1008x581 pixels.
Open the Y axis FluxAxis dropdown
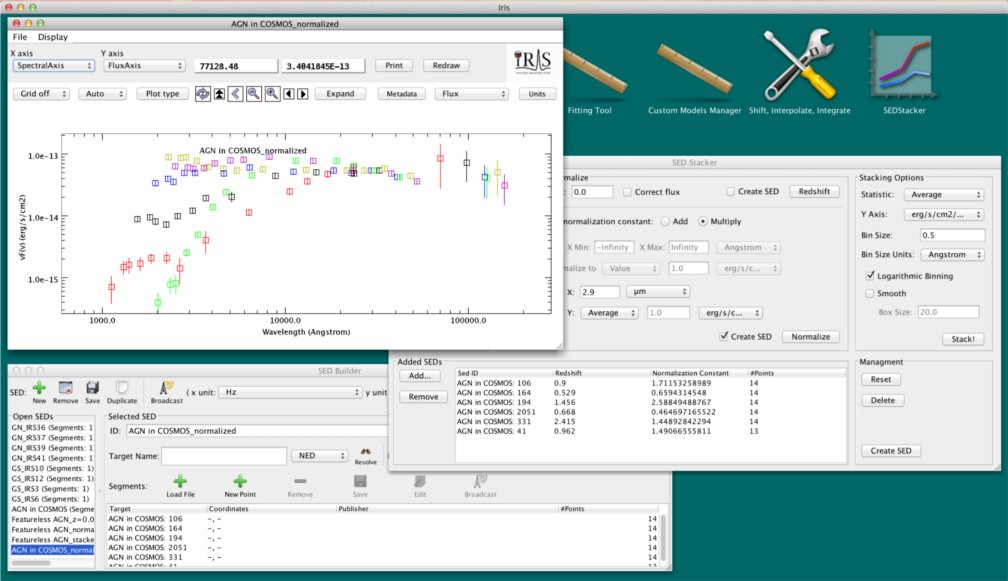point(145,66)
